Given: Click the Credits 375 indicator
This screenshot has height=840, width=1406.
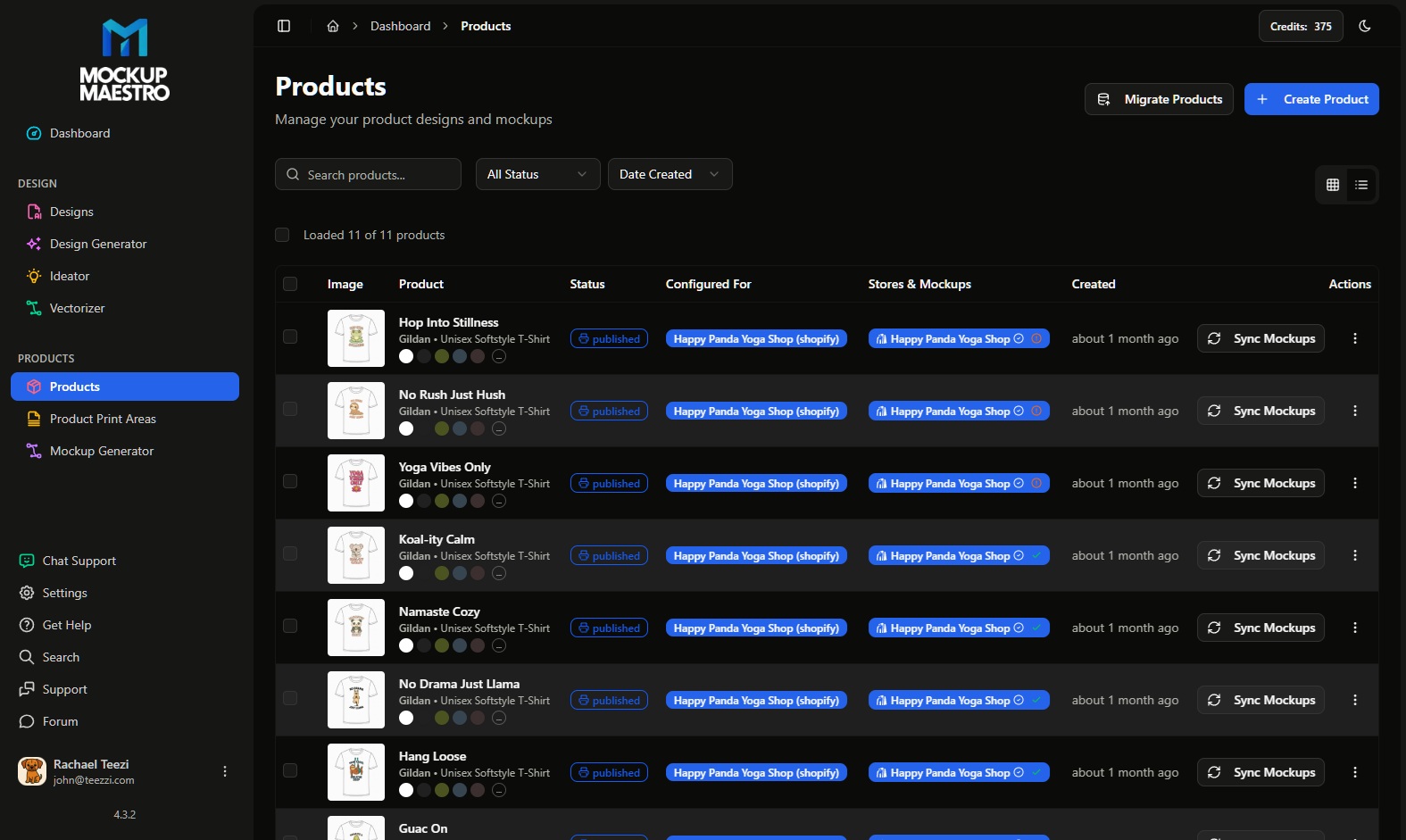Looking at the screenshot, I should 1301,26.
